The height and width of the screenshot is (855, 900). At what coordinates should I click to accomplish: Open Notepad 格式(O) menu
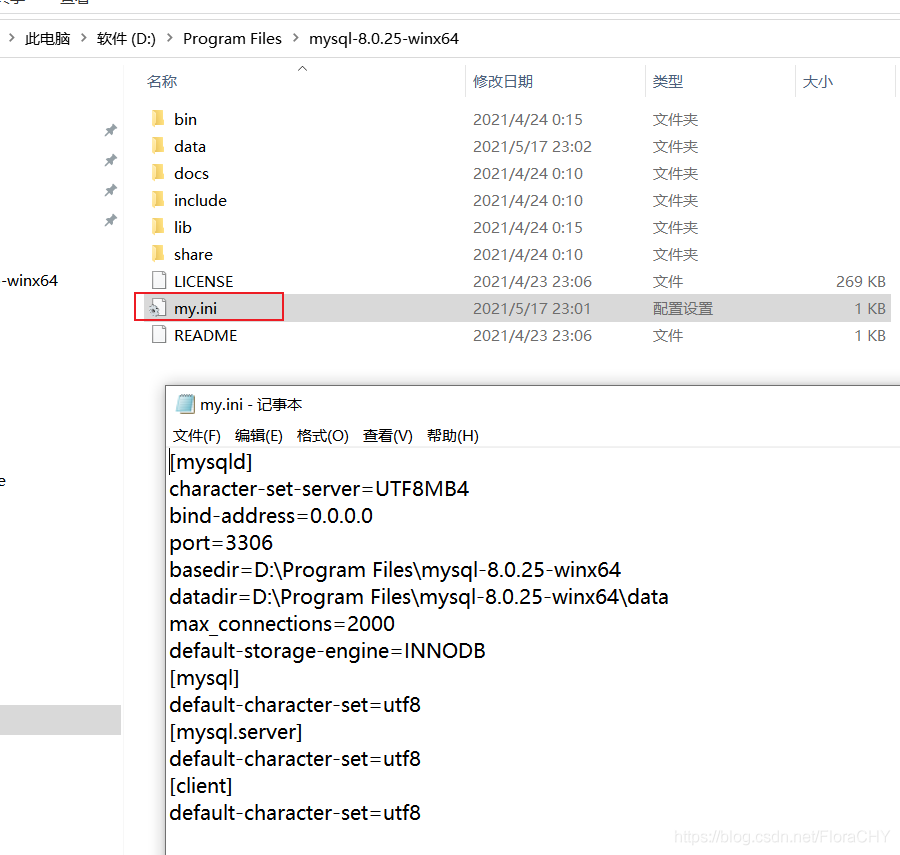(x=323, y=436)
